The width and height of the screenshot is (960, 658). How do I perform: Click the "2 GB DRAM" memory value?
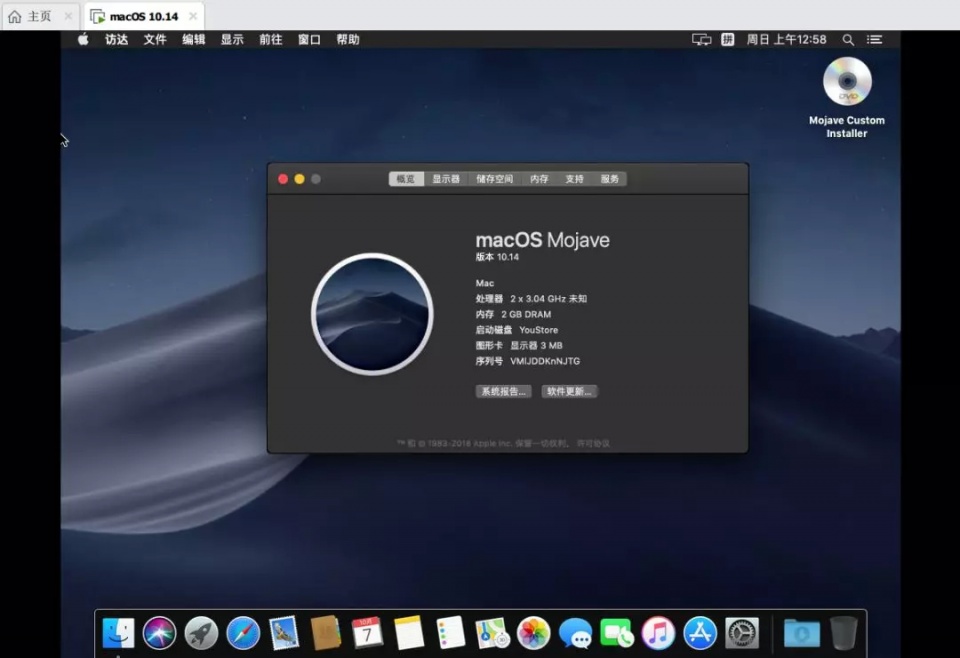526,315
